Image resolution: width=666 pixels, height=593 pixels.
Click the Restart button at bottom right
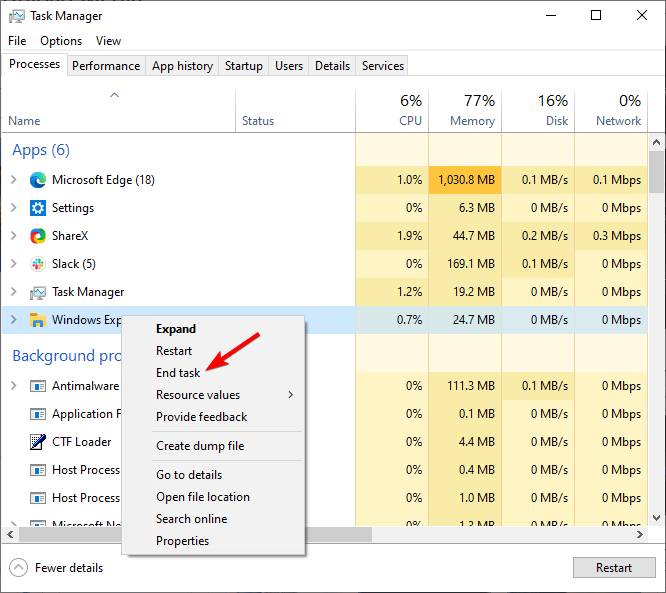(613, 568)
